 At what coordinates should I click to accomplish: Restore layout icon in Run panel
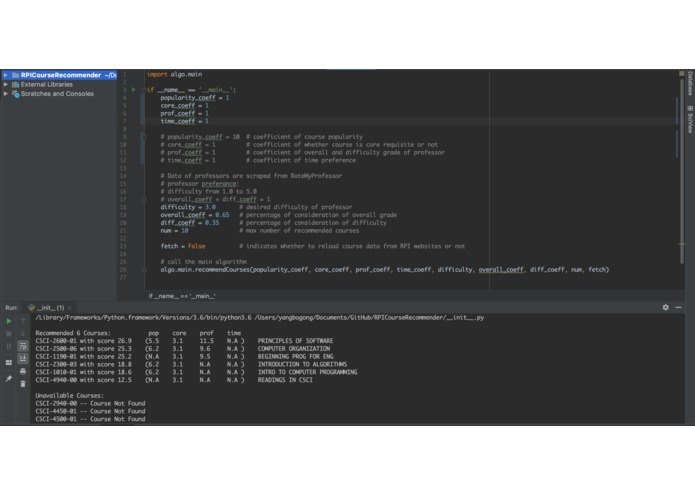pos(9,362)
